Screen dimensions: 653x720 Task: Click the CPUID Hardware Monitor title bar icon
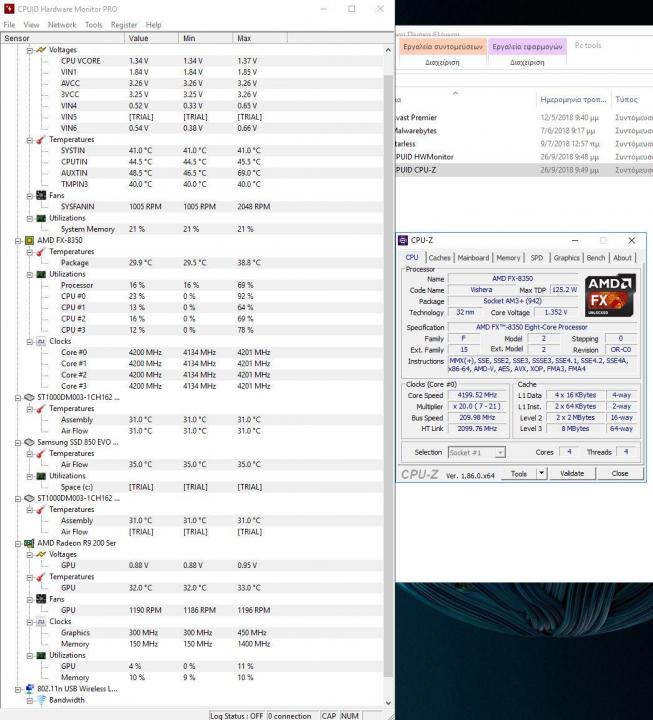click(9, 9)
